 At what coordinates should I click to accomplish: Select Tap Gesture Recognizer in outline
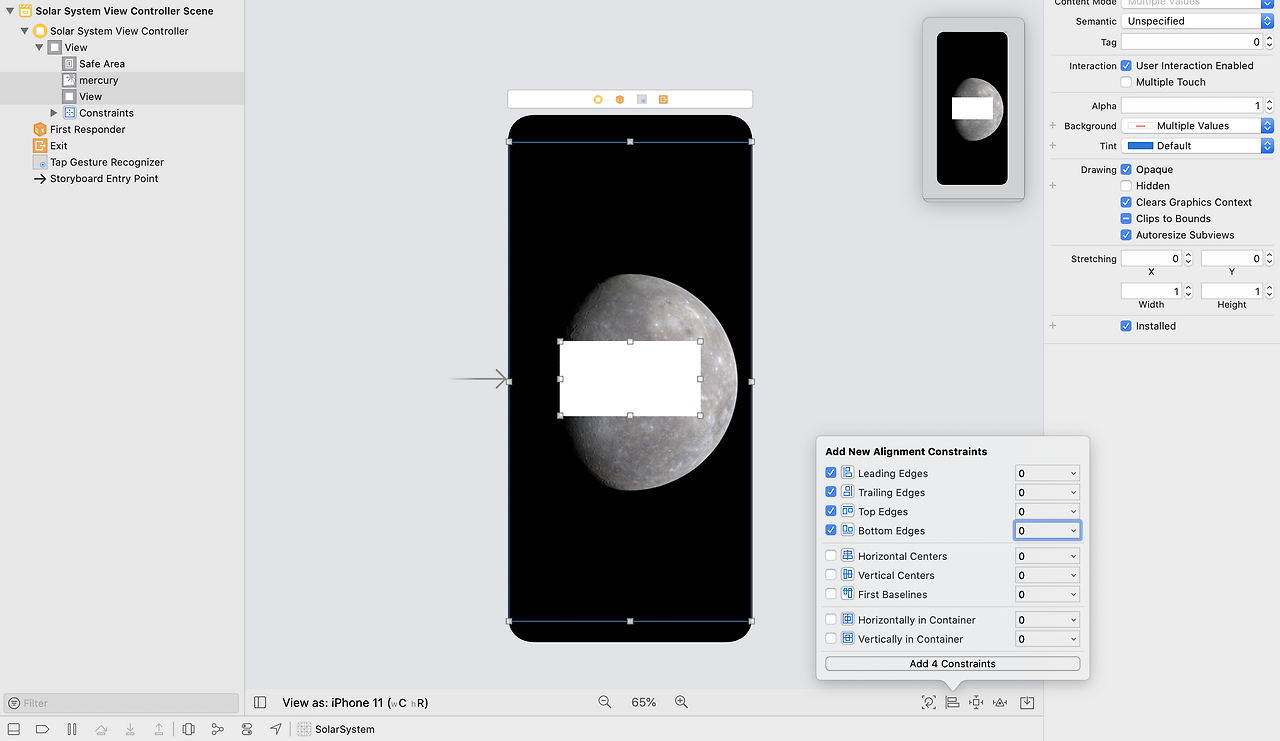(x=107, y=162)
